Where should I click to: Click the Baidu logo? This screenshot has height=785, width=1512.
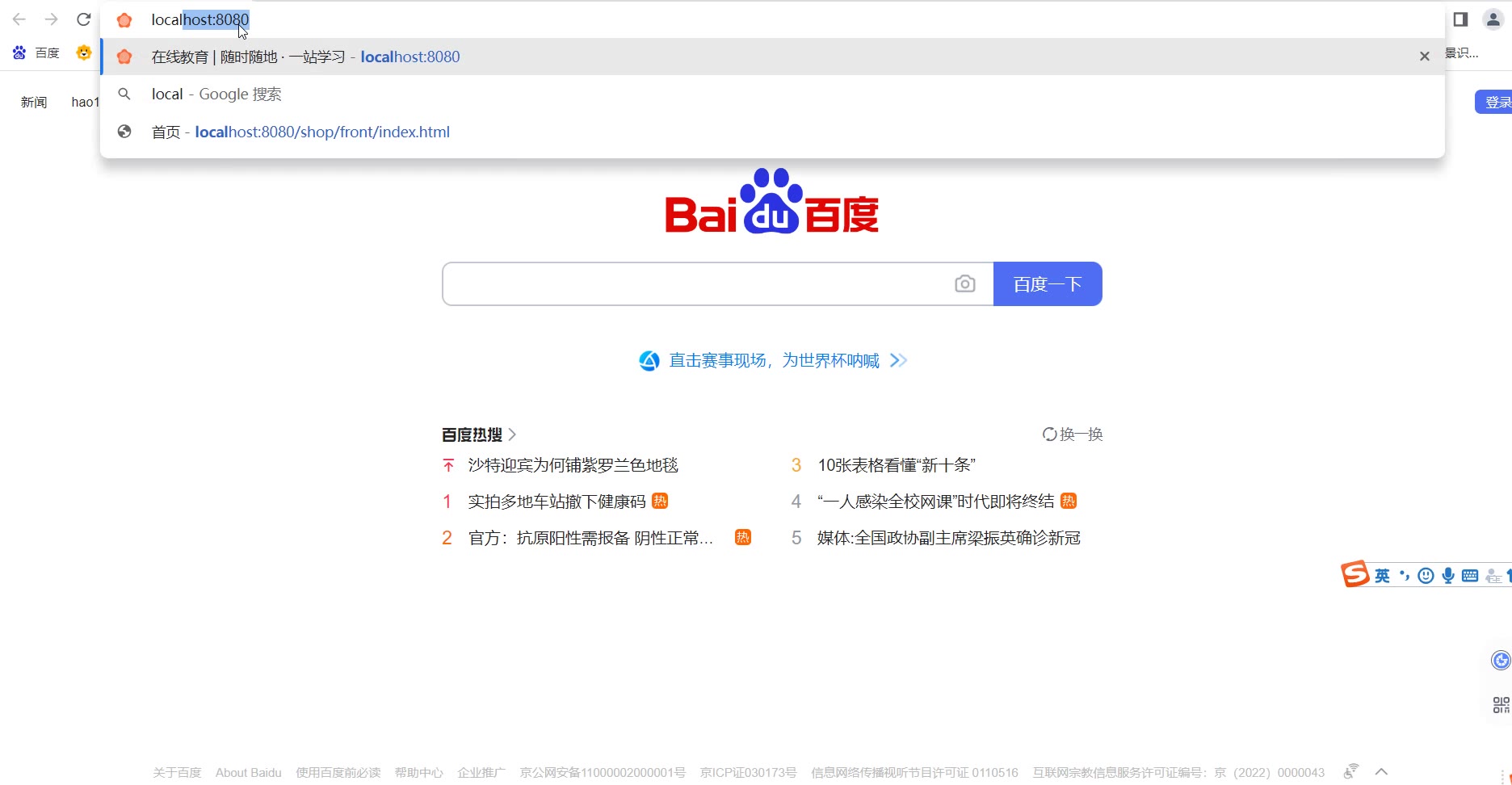(x=772, y=201)
